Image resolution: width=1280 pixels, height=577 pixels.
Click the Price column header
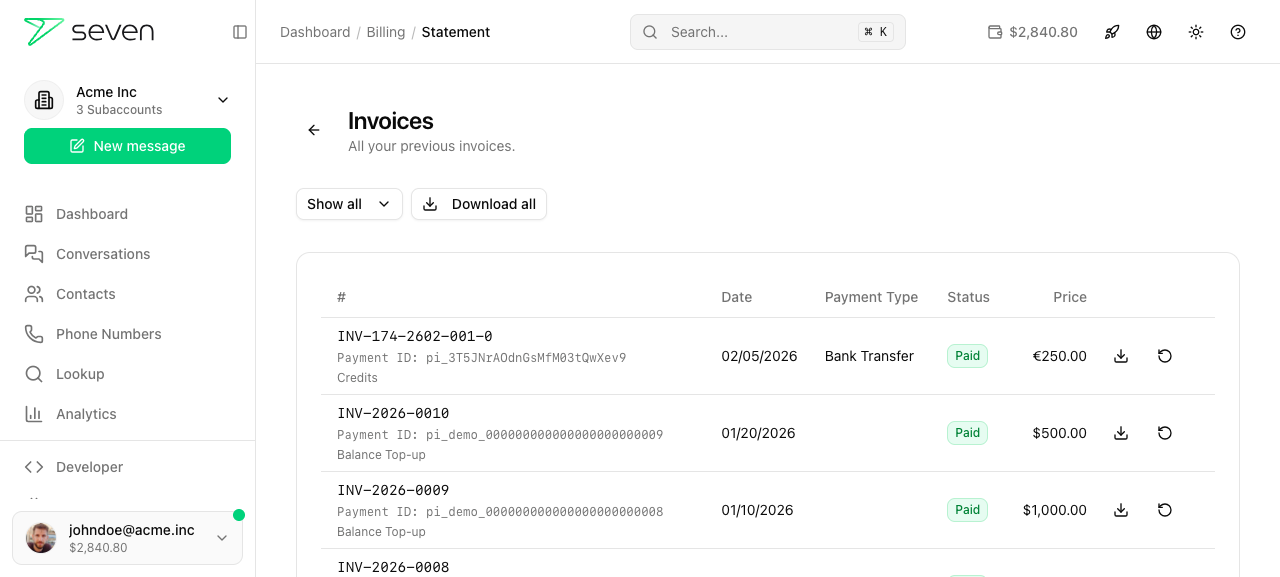(x=1070, y=297)
